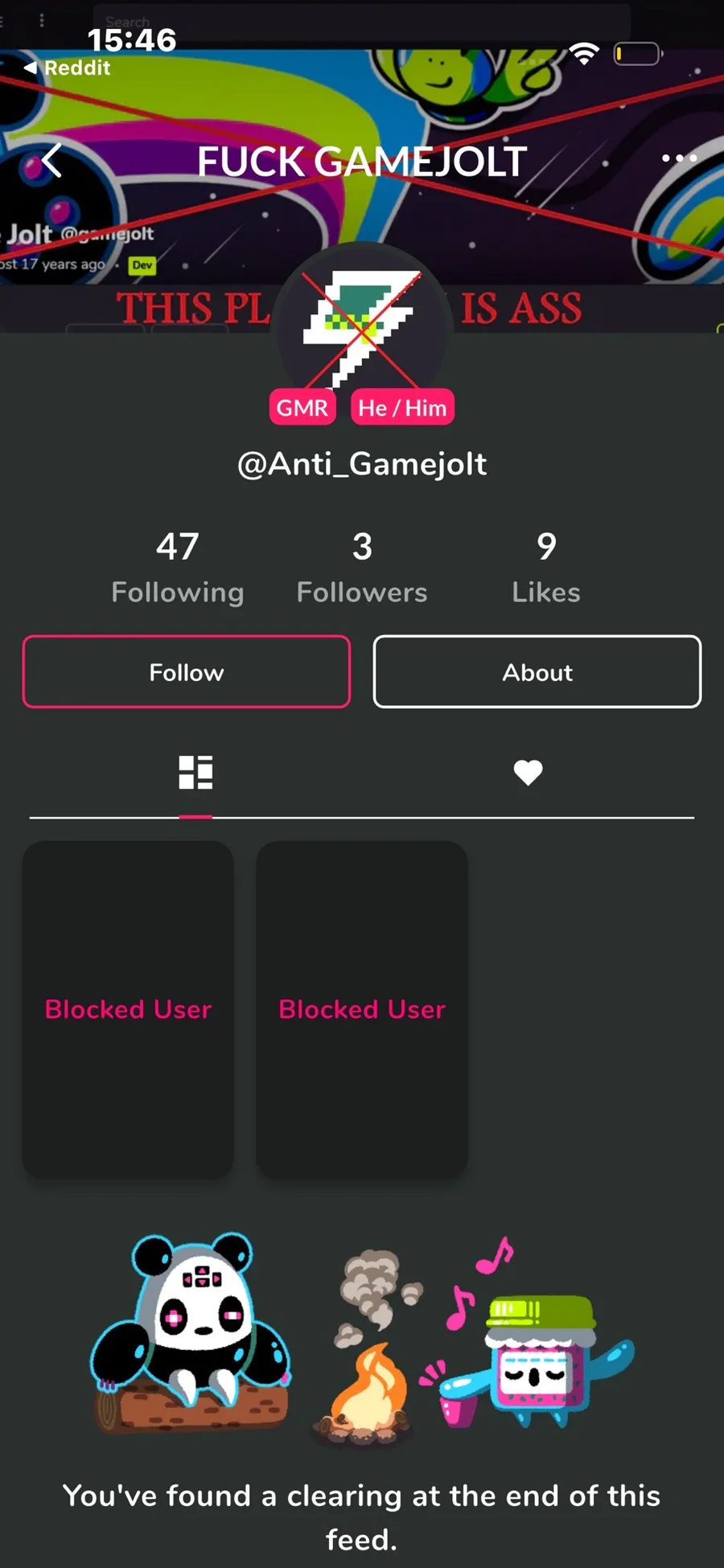Tap the Wi-Fi status icon
This screenshot has height=1568, width=724.
click(584, 54)
